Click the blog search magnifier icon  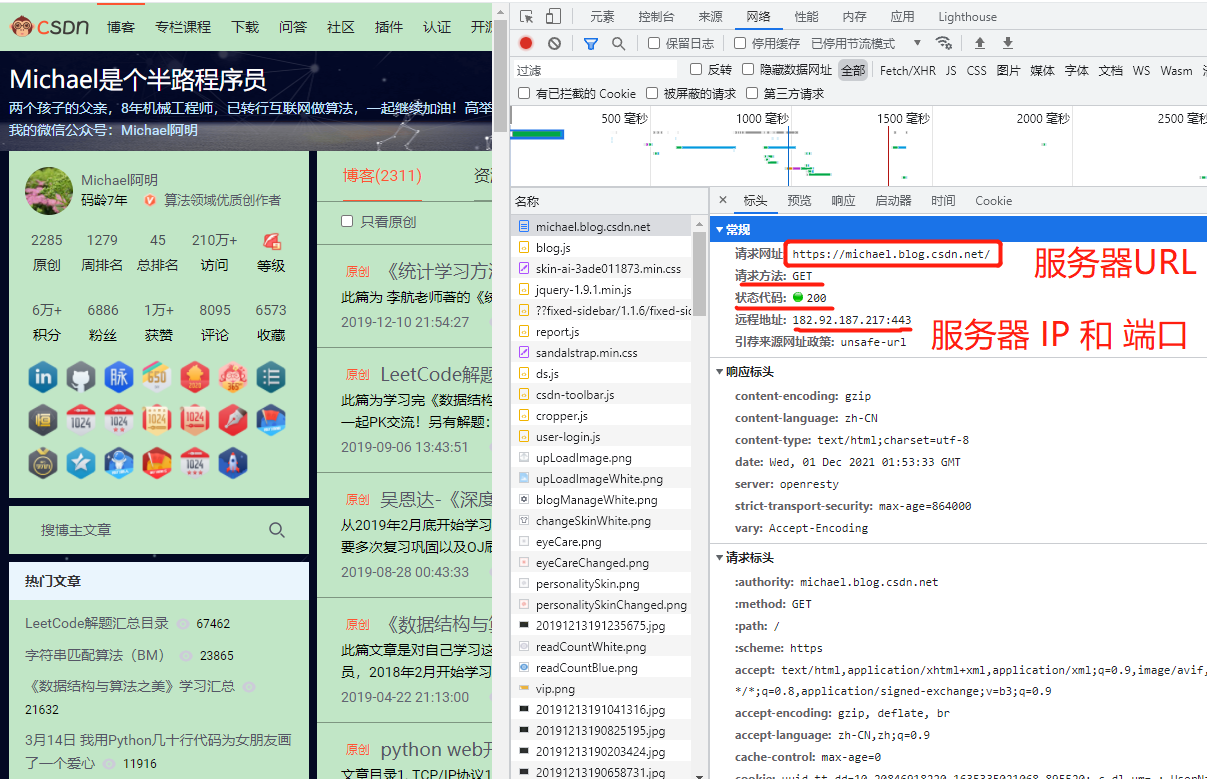click(277, 530)
